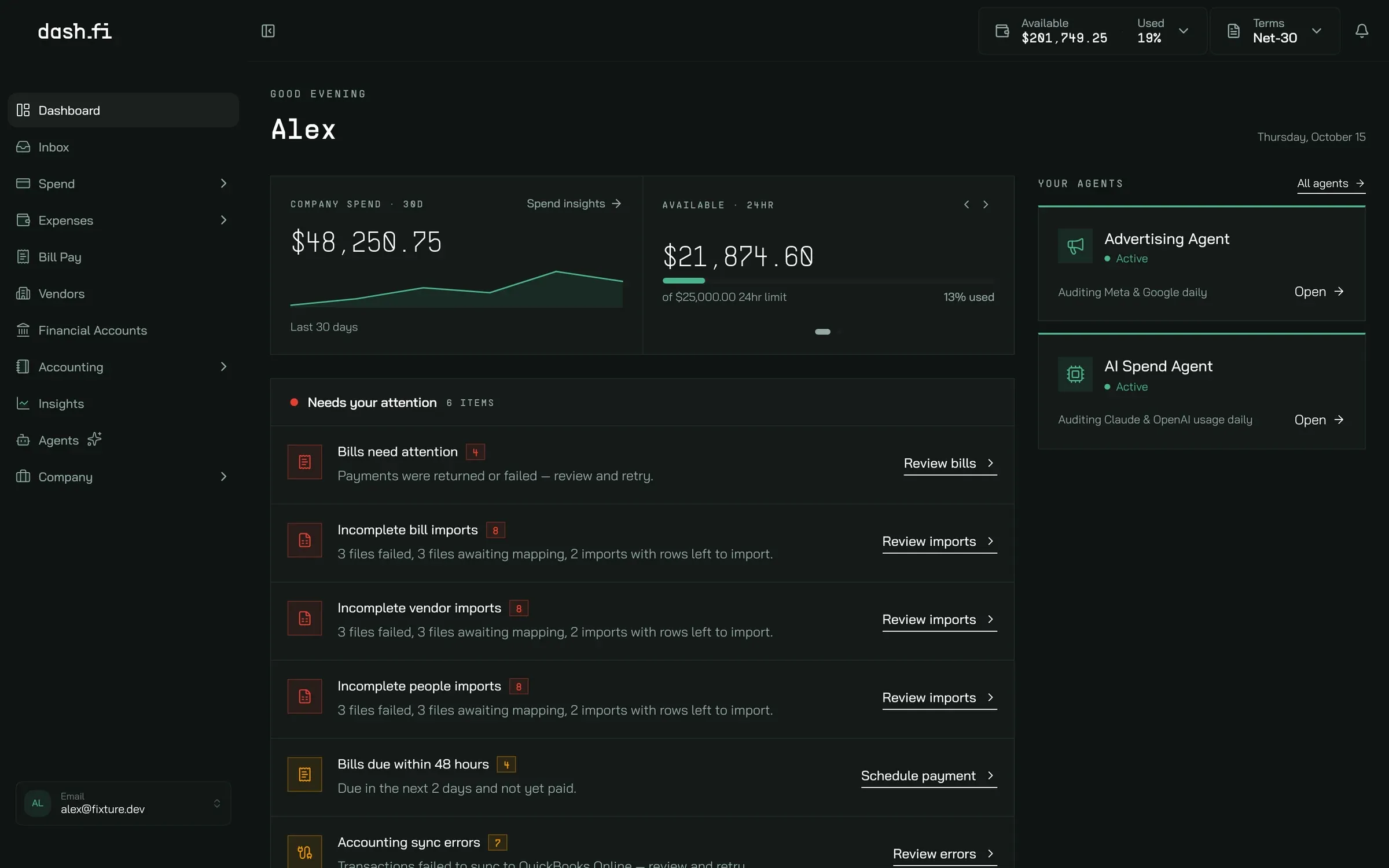Navigate to Vendors page

pyautogui.click(x=123, y=293)
